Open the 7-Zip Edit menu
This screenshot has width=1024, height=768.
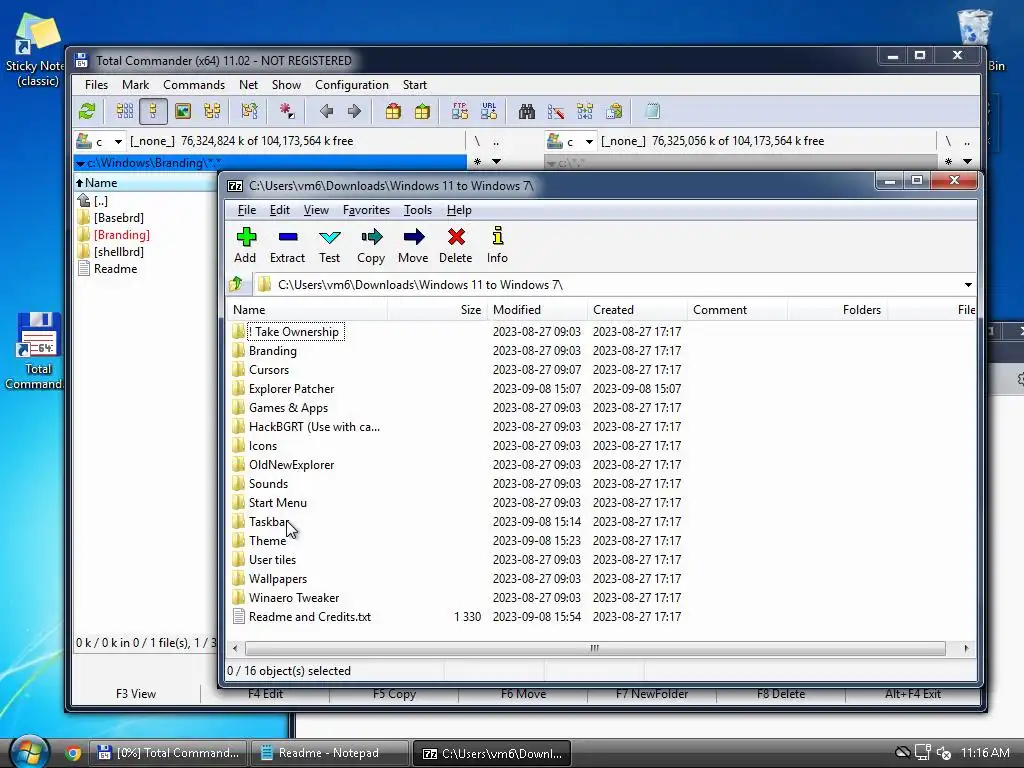pyautogui.click(x=280, y=210)
